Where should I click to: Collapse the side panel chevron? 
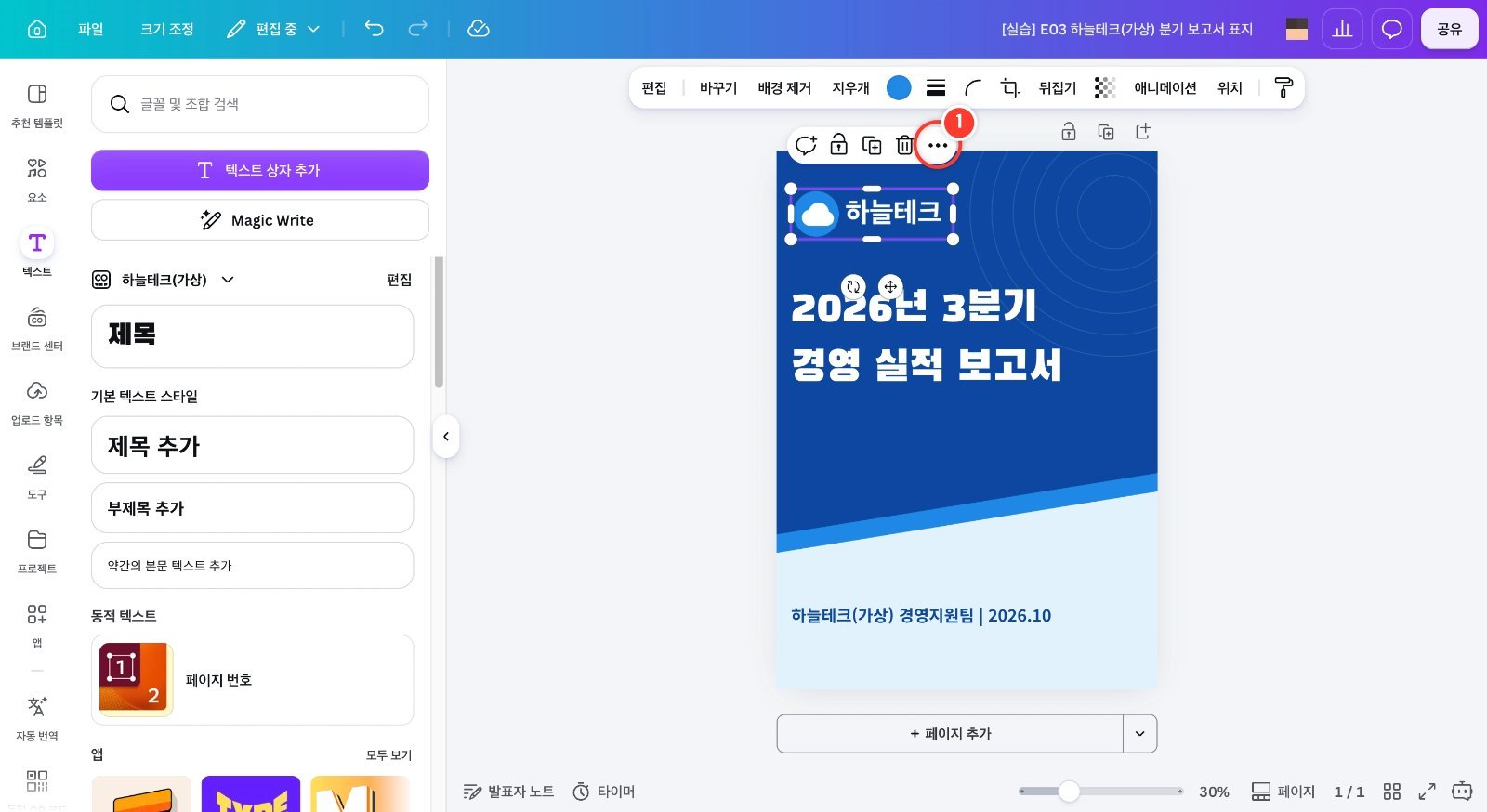(446, 437)
